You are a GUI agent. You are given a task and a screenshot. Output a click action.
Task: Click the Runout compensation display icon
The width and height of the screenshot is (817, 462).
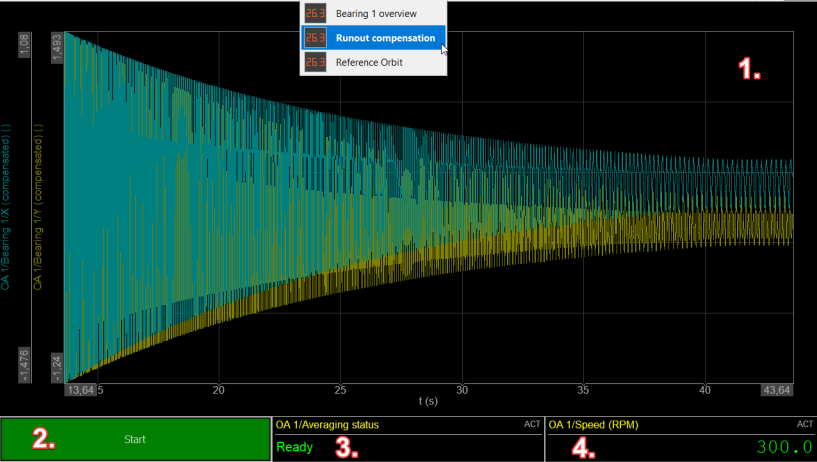coord(315,38)
